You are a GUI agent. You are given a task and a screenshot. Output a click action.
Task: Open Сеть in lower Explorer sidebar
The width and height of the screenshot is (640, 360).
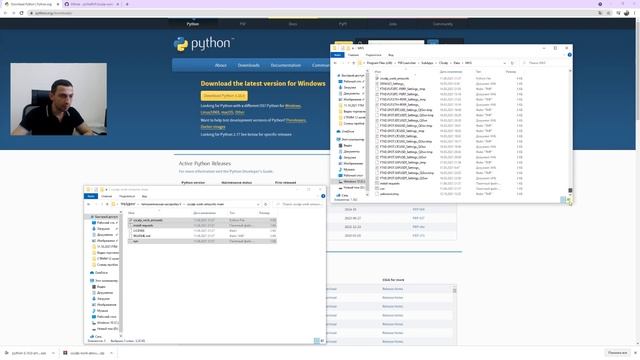tap(96, 336)
